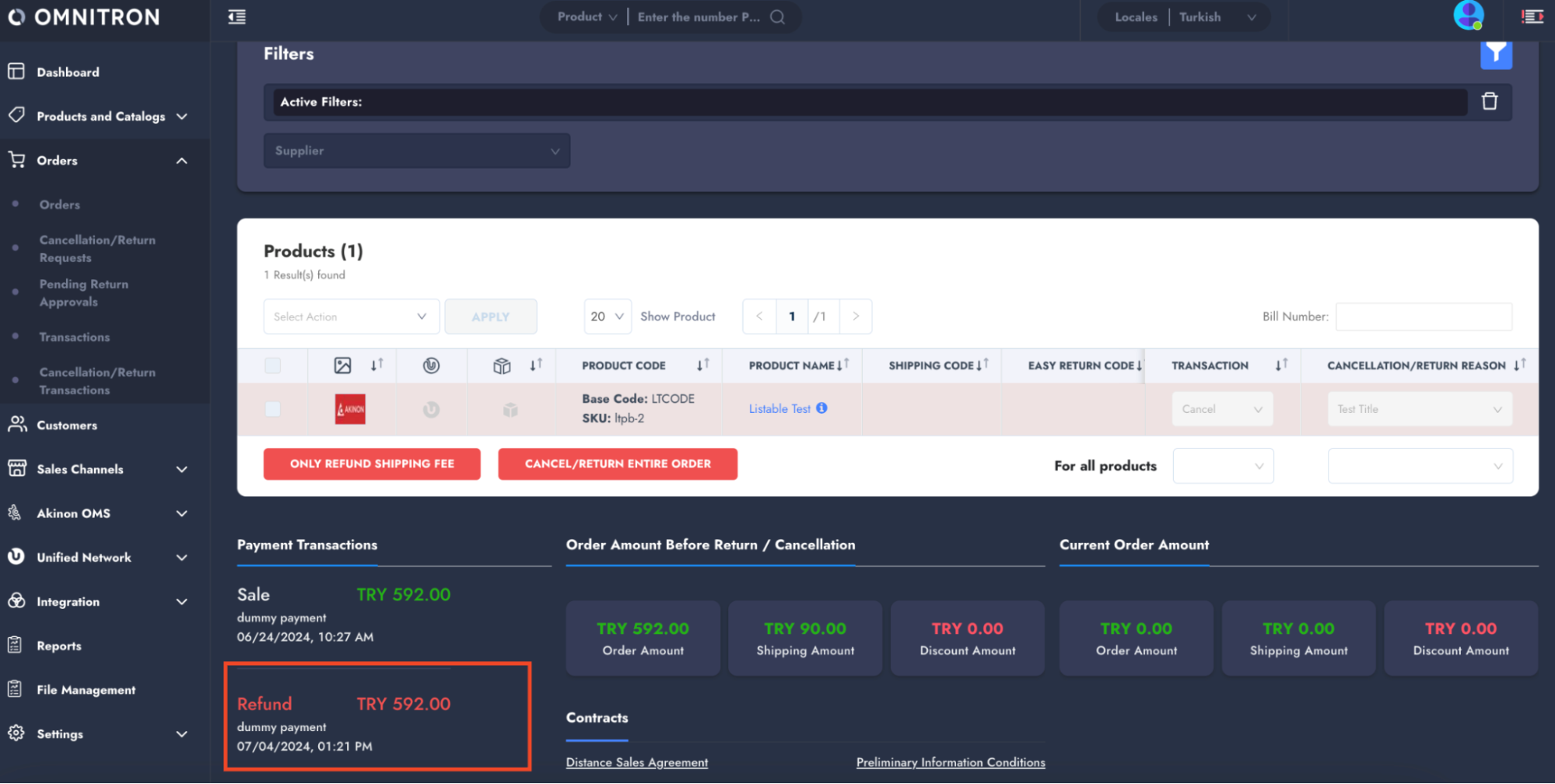
Task: Open Cancellation/Return Requests in sidebar
Action: pos(97,249)
